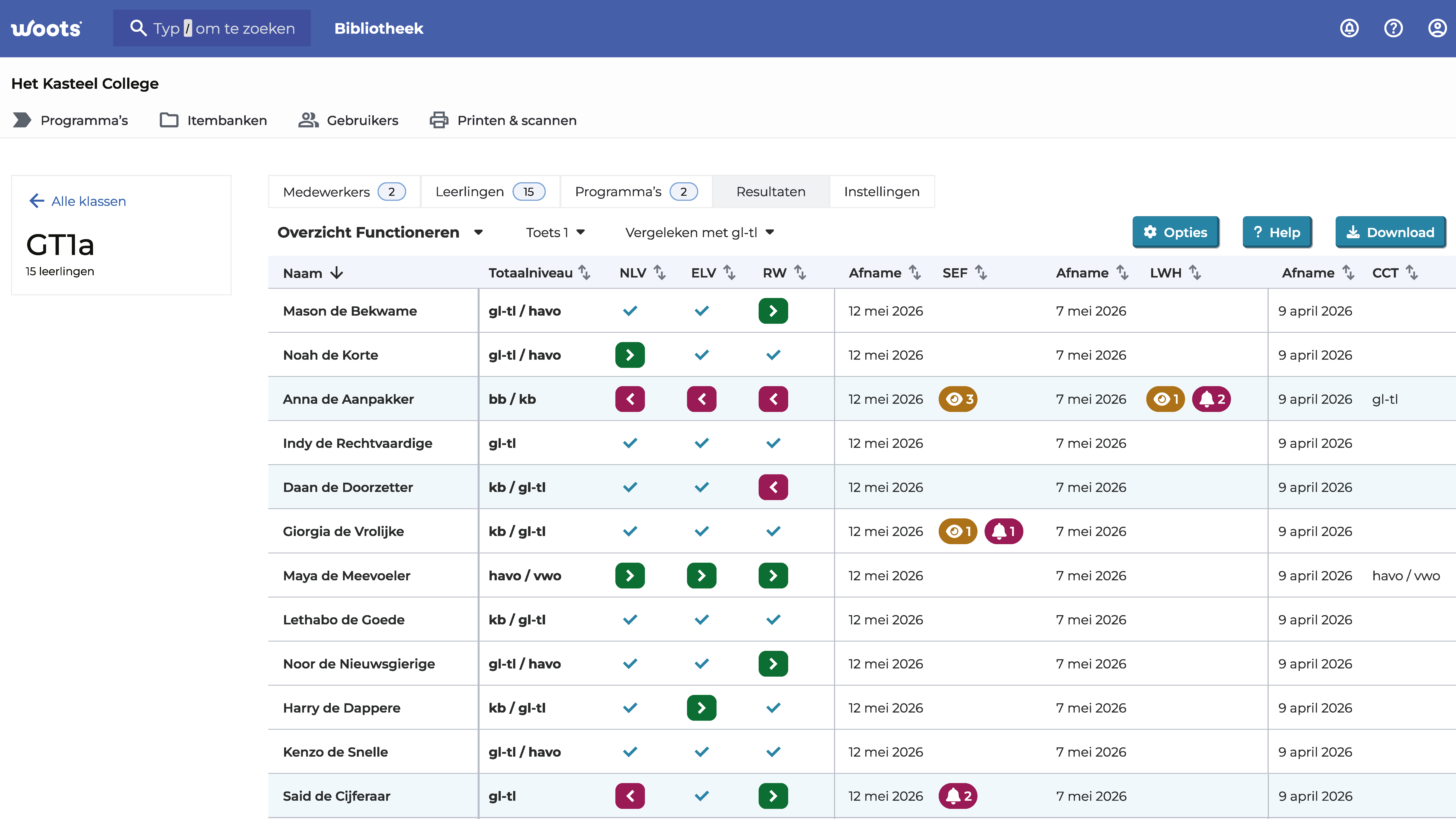Image resolution: width=1456 pixels, height=819 pixels.
Task: Open the user account profile icon
Action: pyautogui.click(x=1437, y=28)
